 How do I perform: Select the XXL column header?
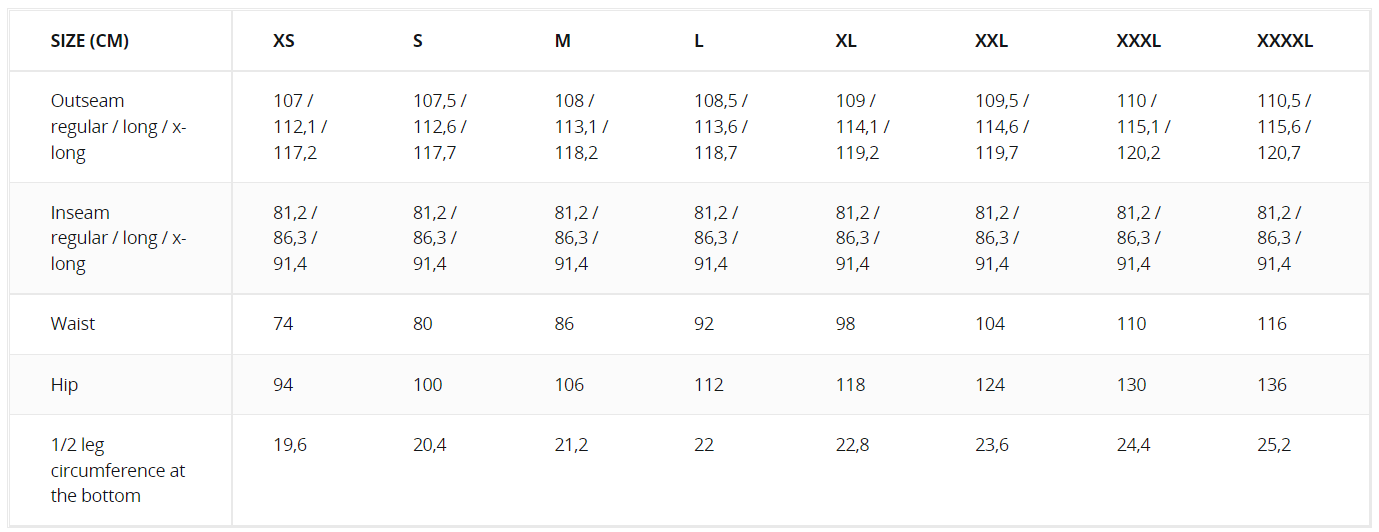pyautogui.click(x=991, y=41)
